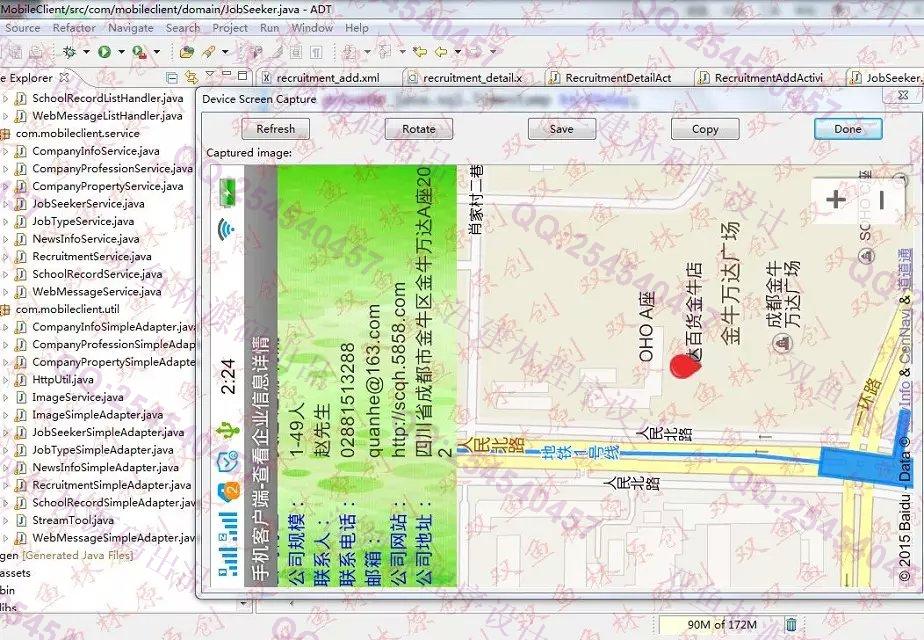Click the heap status 90M of 172M
The height and width of the screenshot is (640, 924).
[722, 624]
